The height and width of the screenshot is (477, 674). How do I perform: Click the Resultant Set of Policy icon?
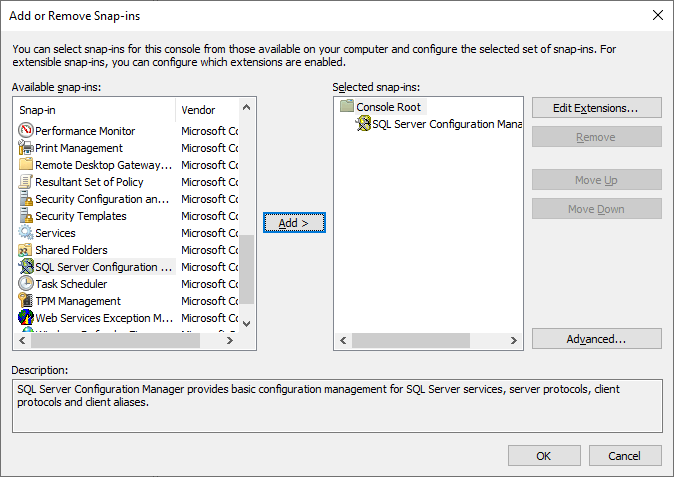[26, 182]
